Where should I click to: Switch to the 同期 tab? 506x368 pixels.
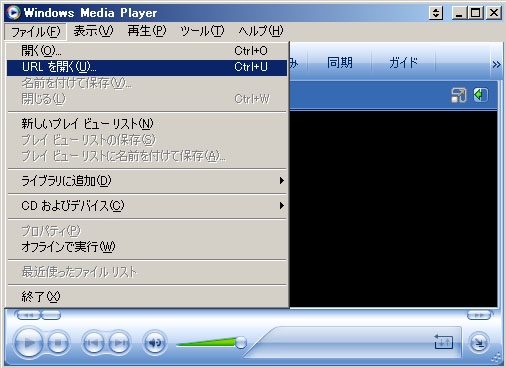340,63
